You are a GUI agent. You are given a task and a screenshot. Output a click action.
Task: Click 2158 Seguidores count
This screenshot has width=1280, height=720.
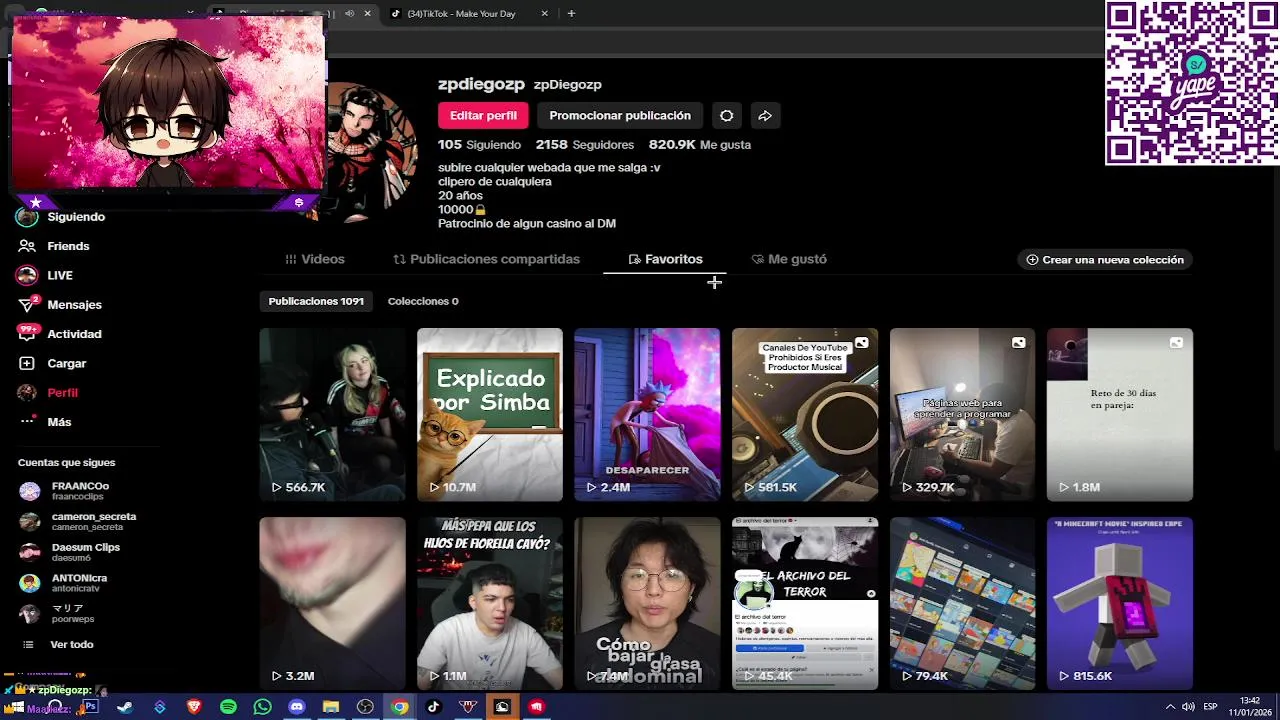coord(585,145)
